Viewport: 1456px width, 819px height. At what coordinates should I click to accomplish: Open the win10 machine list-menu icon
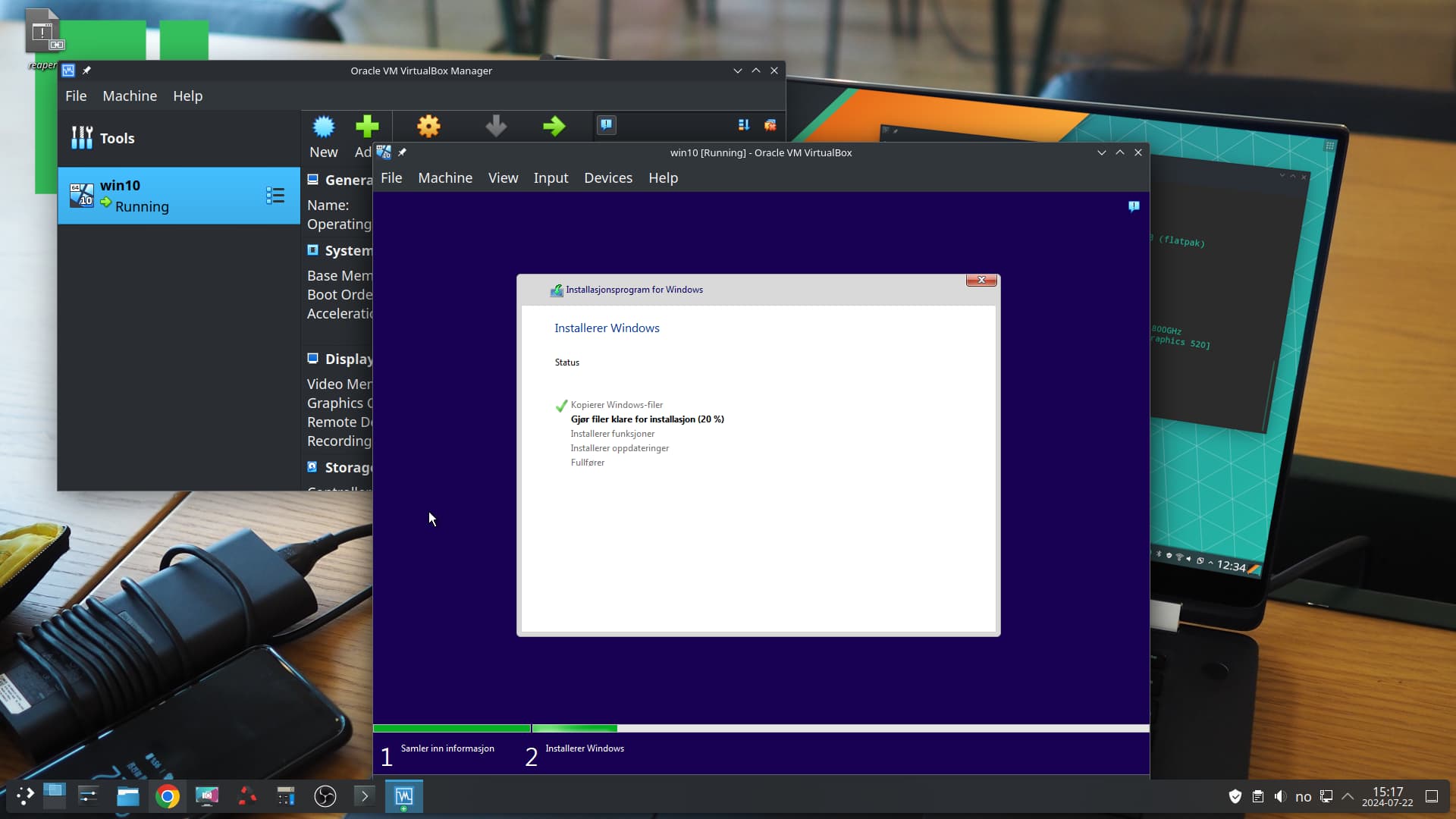(275, 196)
